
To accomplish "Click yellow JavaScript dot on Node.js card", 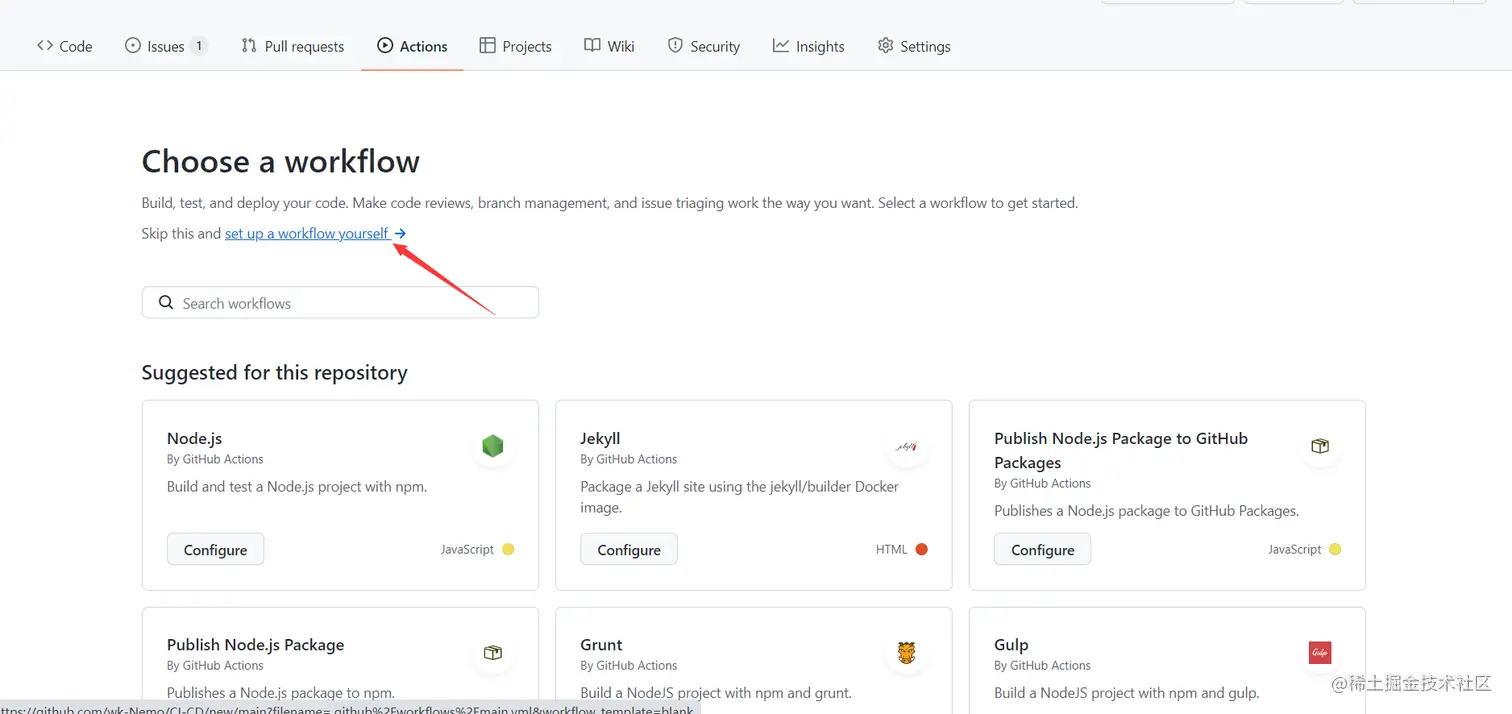I will pyautogui.click(x=508, y=549).
